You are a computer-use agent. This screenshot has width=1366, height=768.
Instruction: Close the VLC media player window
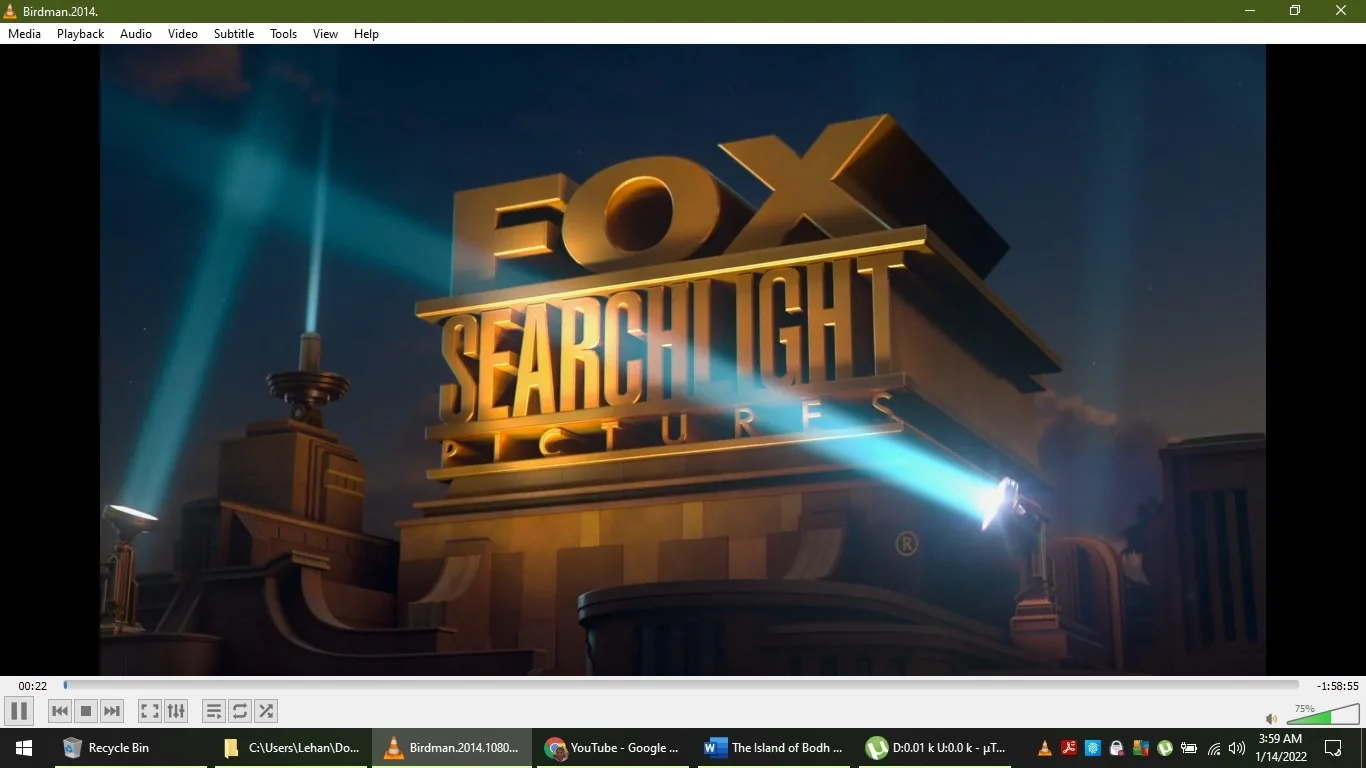[x=1342, y=11]
